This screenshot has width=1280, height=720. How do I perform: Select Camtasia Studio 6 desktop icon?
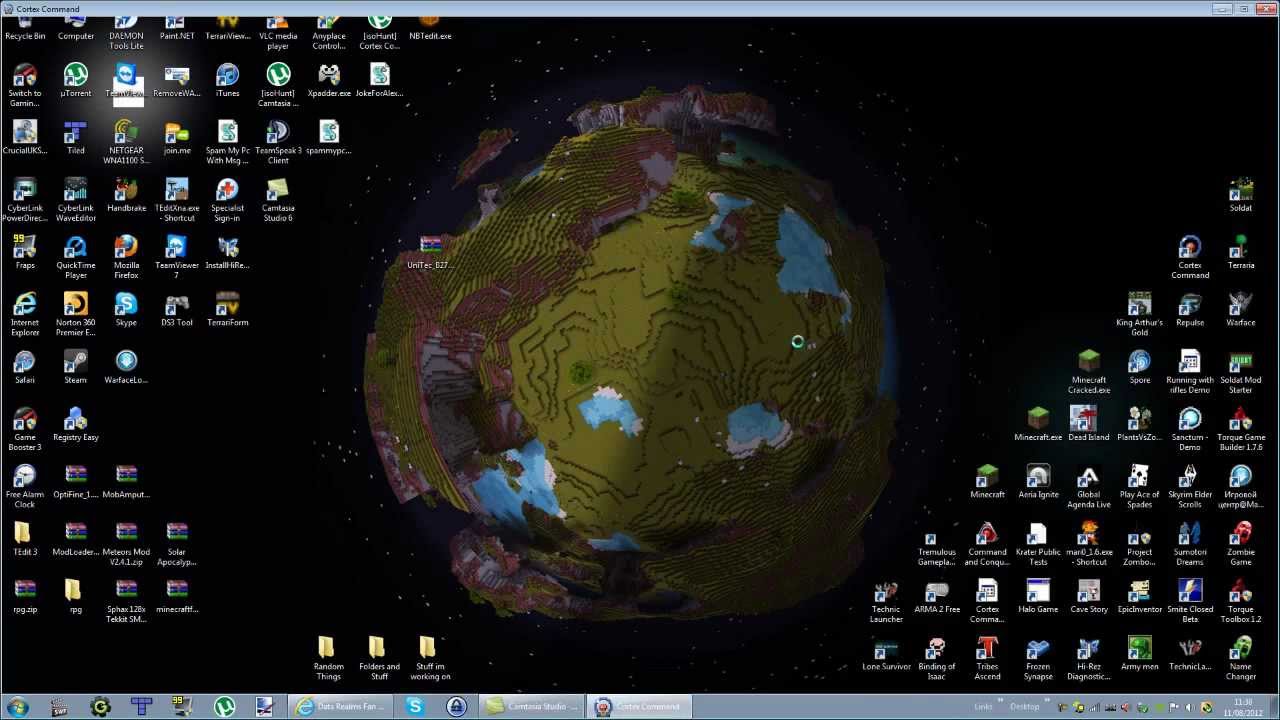(278, 200)
